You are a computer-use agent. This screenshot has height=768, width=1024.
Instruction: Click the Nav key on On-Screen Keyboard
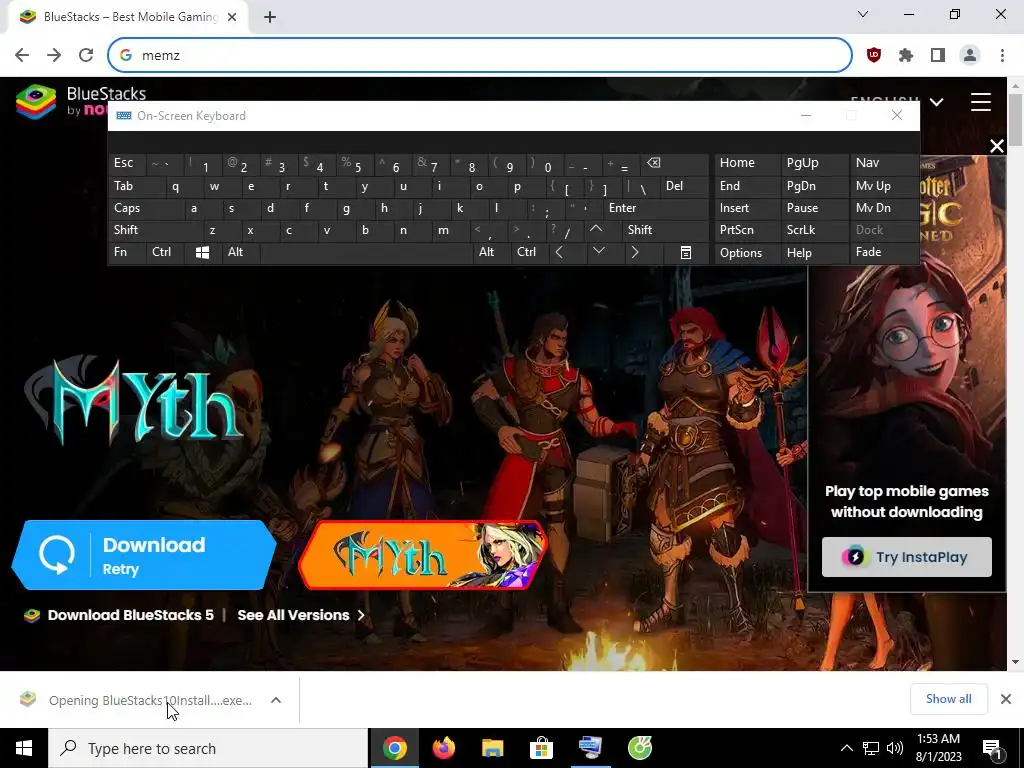pyautogui.click(x=884, y=163)
